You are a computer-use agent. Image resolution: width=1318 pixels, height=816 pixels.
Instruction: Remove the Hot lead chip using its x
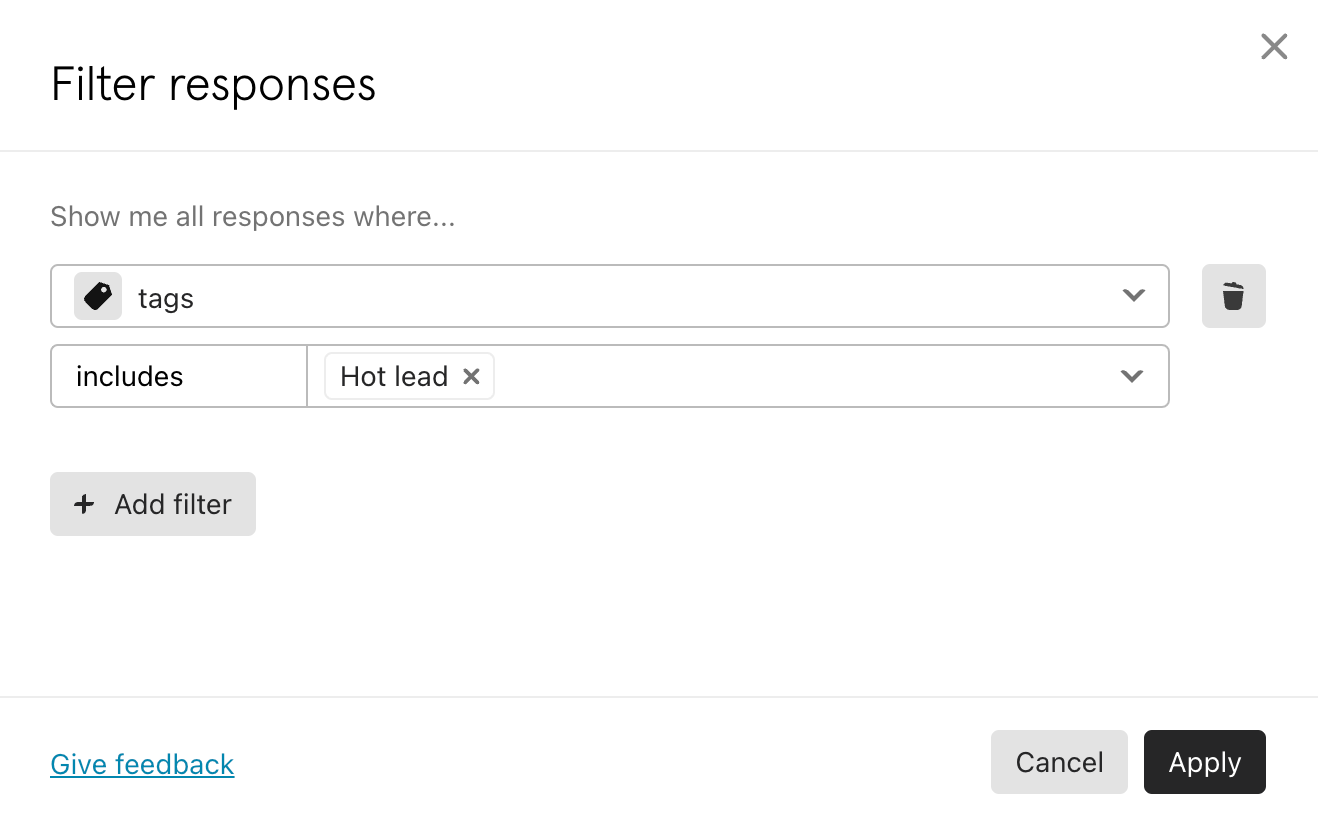(471, 376)
